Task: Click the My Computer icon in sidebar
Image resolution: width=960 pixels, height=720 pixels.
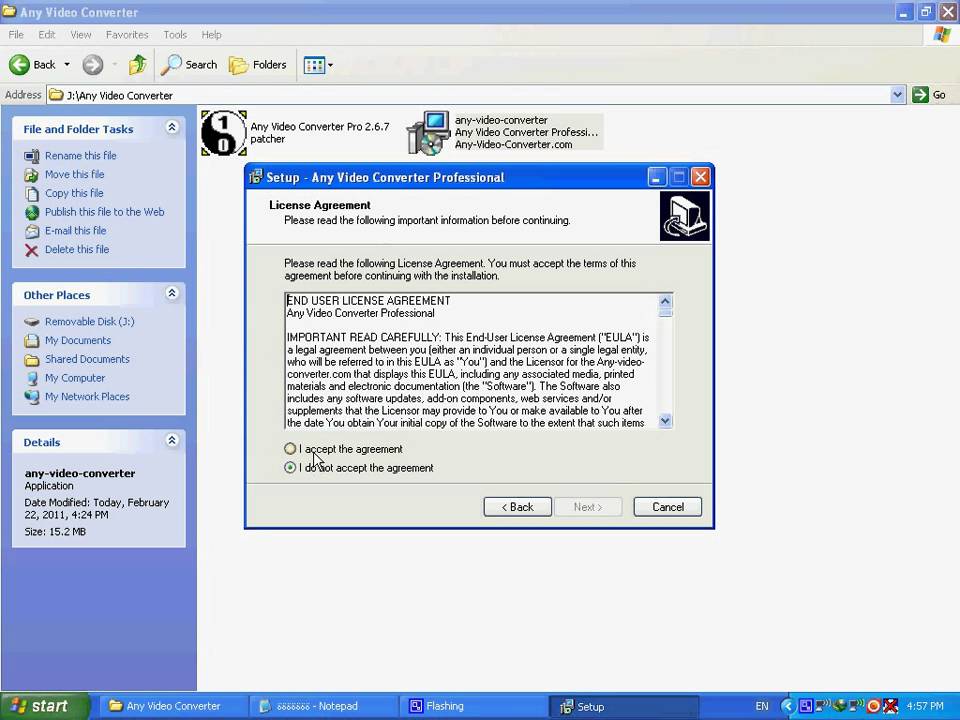Action: [x=32, y=378]
